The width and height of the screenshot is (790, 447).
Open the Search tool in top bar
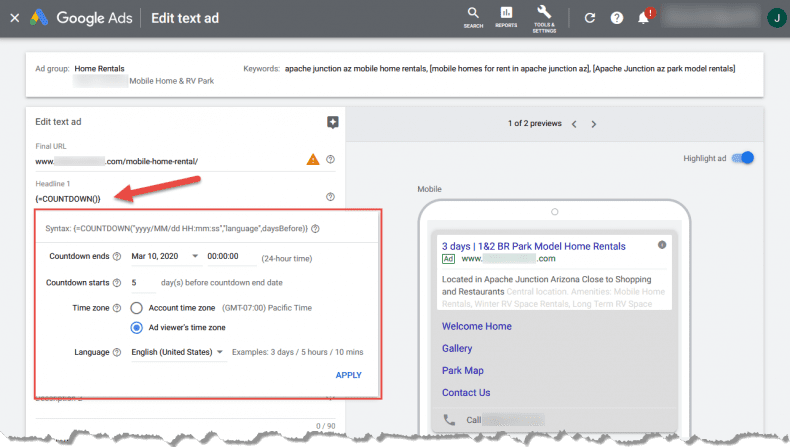coord(472,16)
